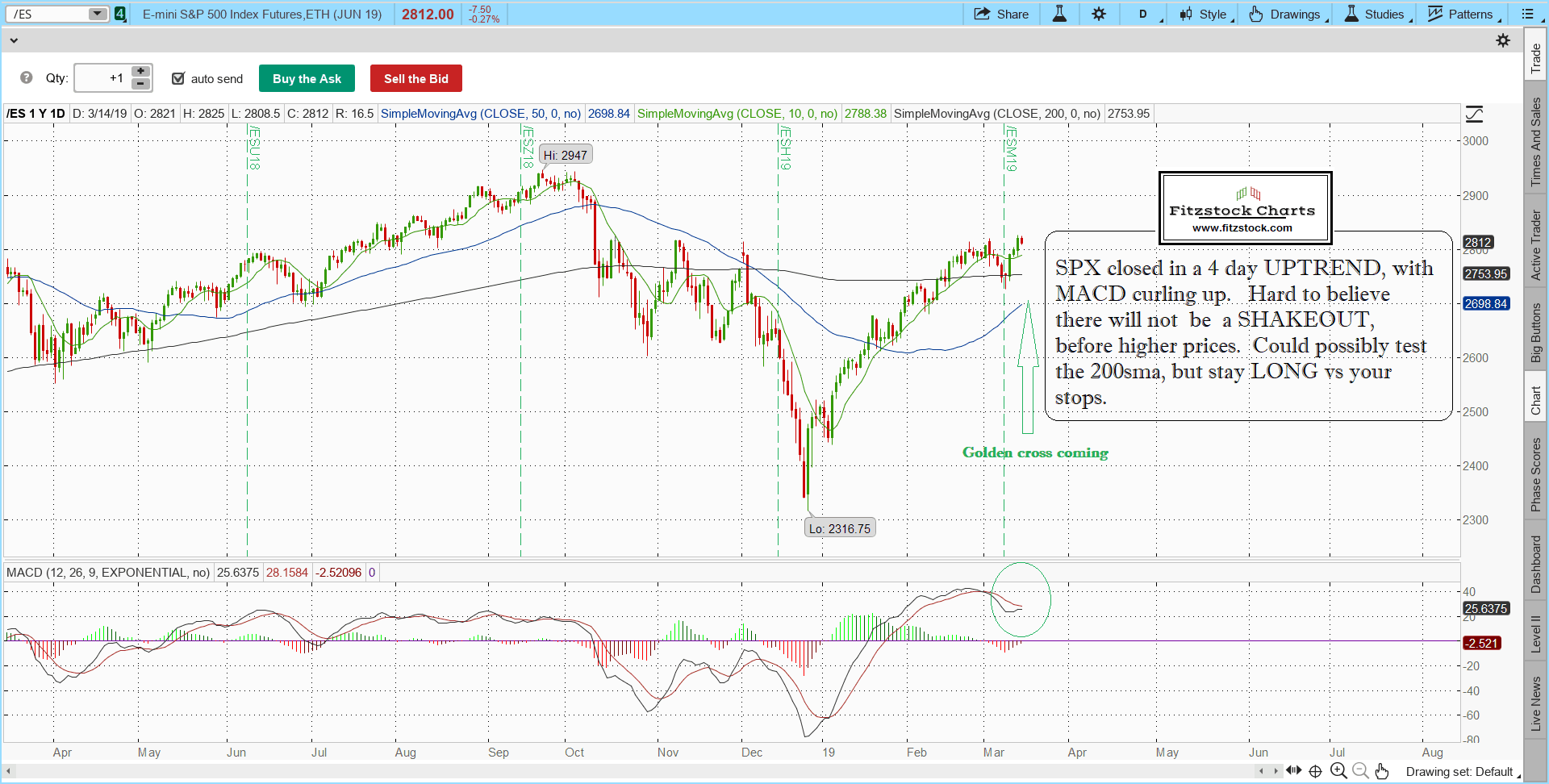
Task: Click the green 4 symbol link icon
Action: point(120,14)
